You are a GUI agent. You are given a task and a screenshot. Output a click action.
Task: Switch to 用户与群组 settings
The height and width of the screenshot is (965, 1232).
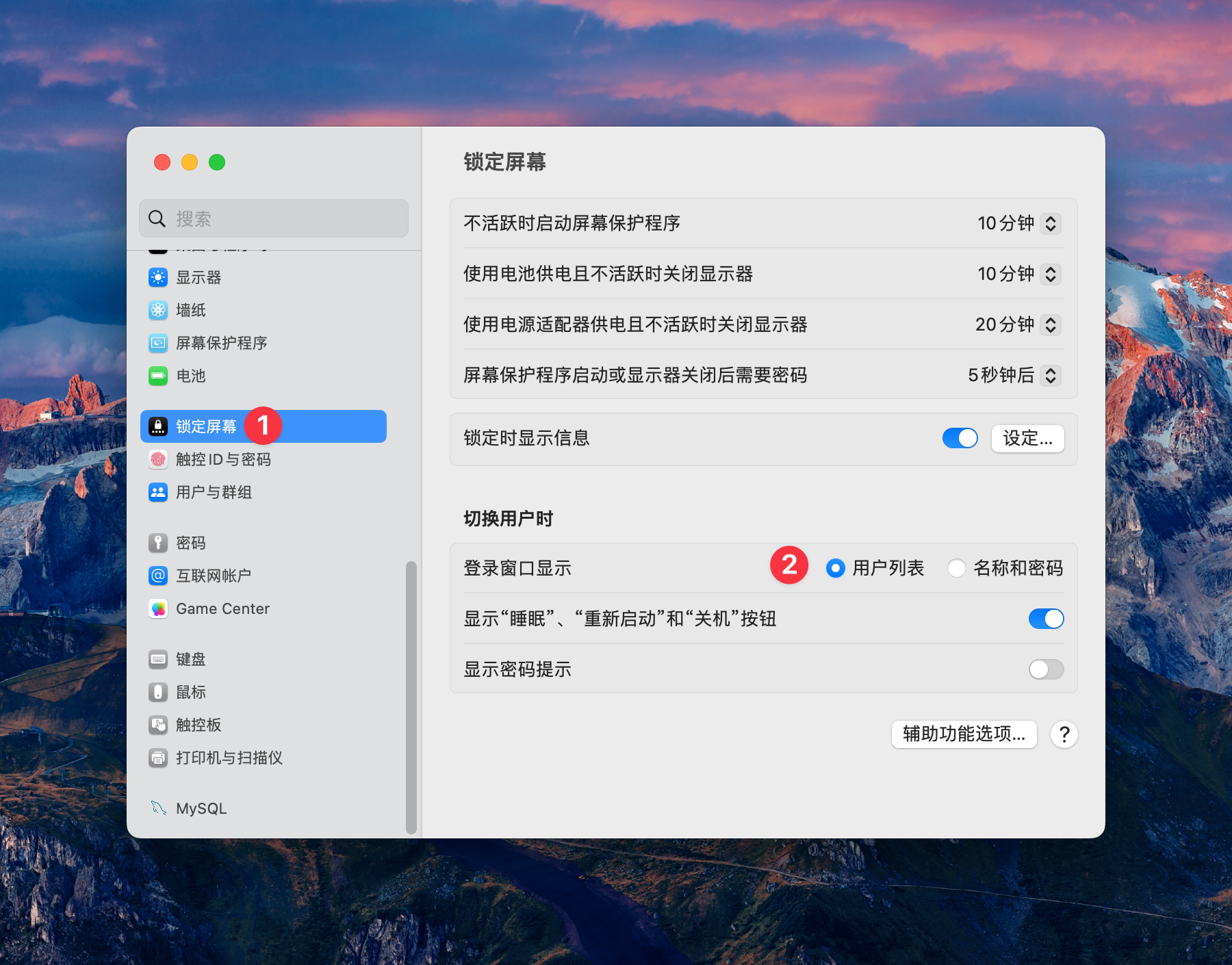(x=264, y=492)
